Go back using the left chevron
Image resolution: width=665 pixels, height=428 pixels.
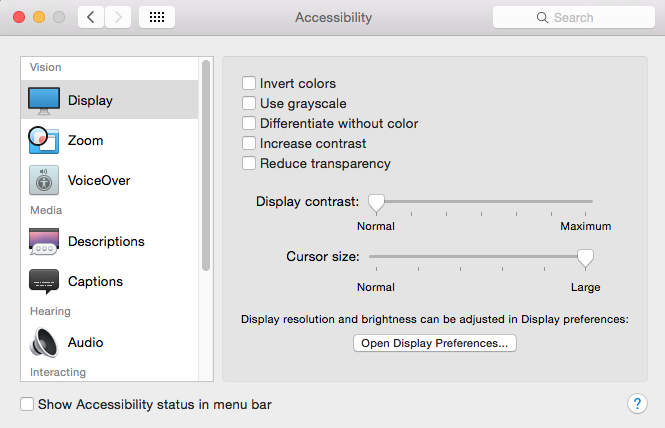(x=91, y=17)
